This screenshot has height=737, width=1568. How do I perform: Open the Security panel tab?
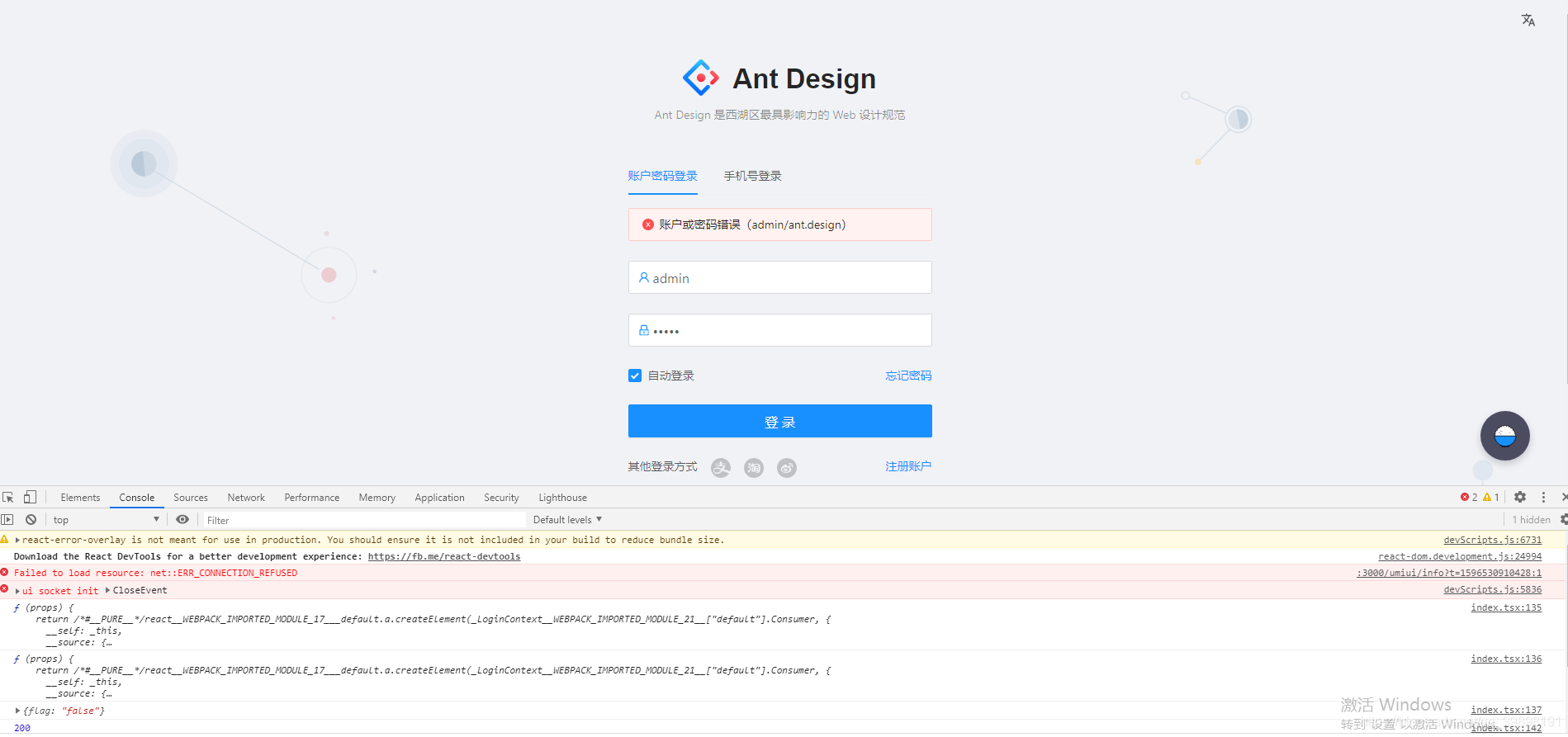click(x=501, y=497)
